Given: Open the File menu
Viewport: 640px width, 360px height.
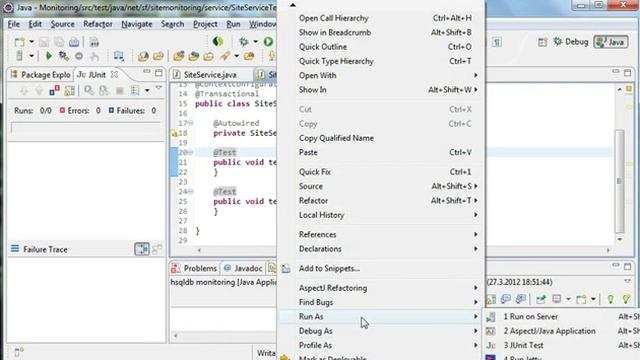Looking at the screenshot, I should pyautogui.click(x=13, y=24).
